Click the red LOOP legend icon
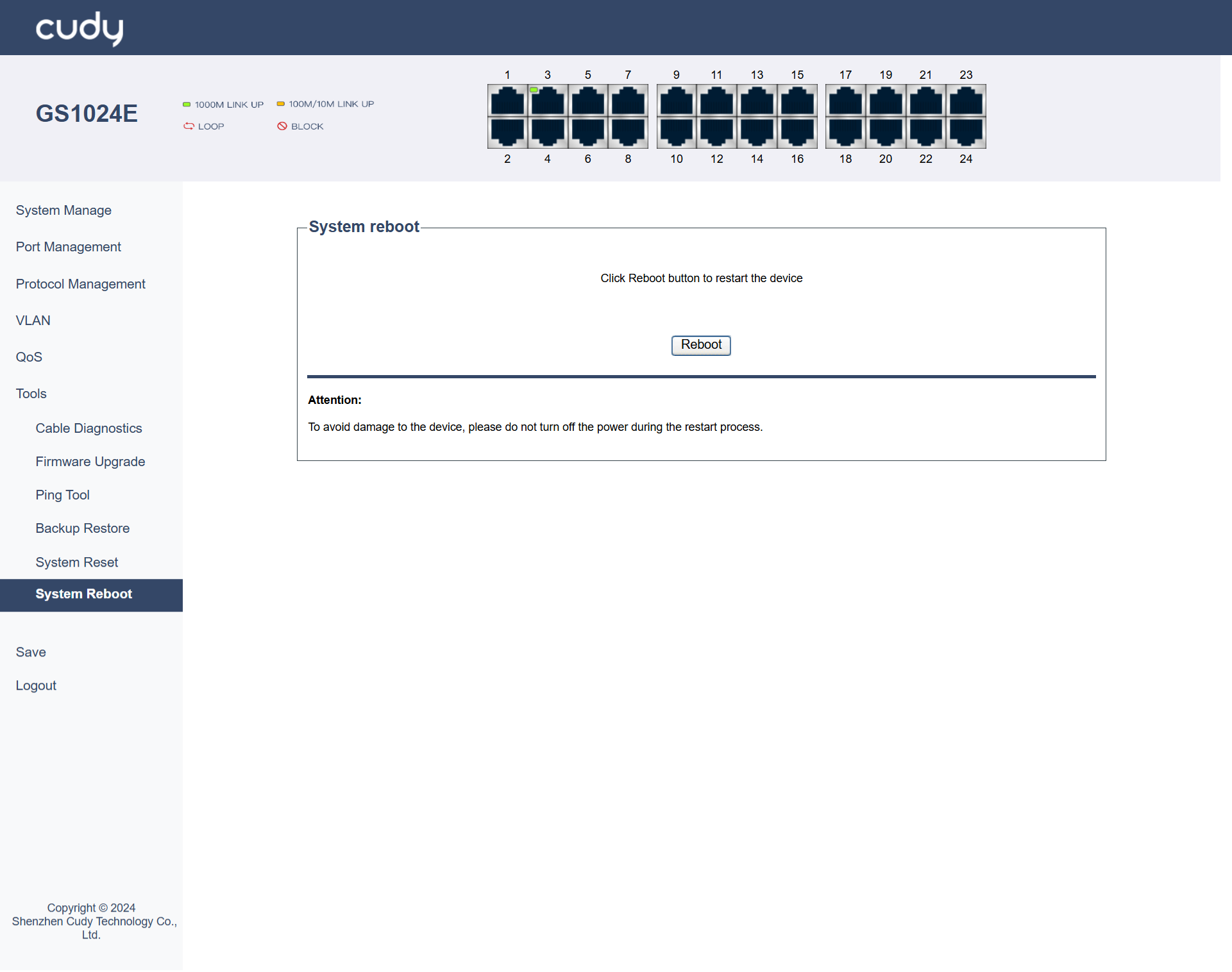Image resolution: width=1232 pixels, height=972 pixels. tap(189, 126)
